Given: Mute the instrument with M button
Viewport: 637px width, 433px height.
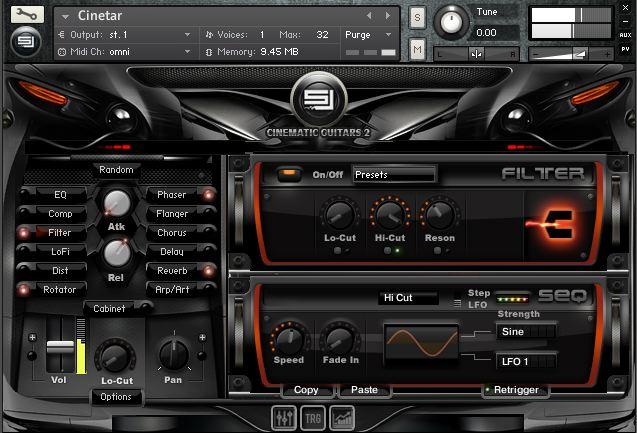Looking at the screenshot, I should (x=417, y=49).
